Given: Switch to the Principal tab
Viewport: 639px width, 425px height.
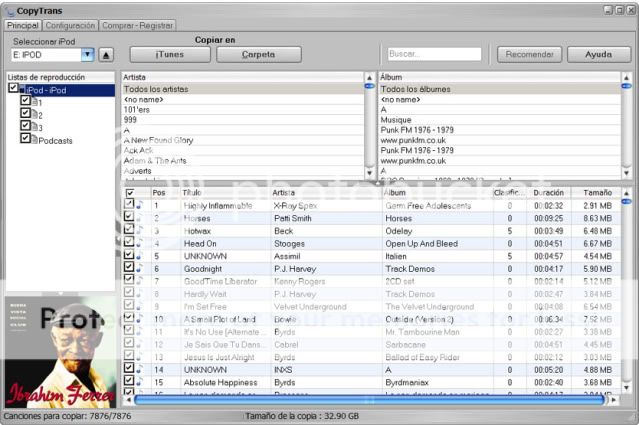Looking at the screenshot, I should click(x=23, y=25).
